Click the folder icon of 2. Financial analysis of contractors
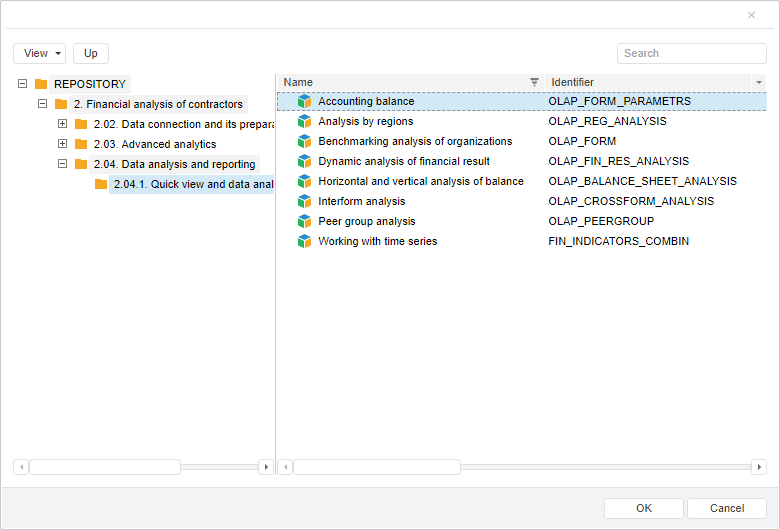Viewport: 780px width, 530px height. click(x=61, y=104)
